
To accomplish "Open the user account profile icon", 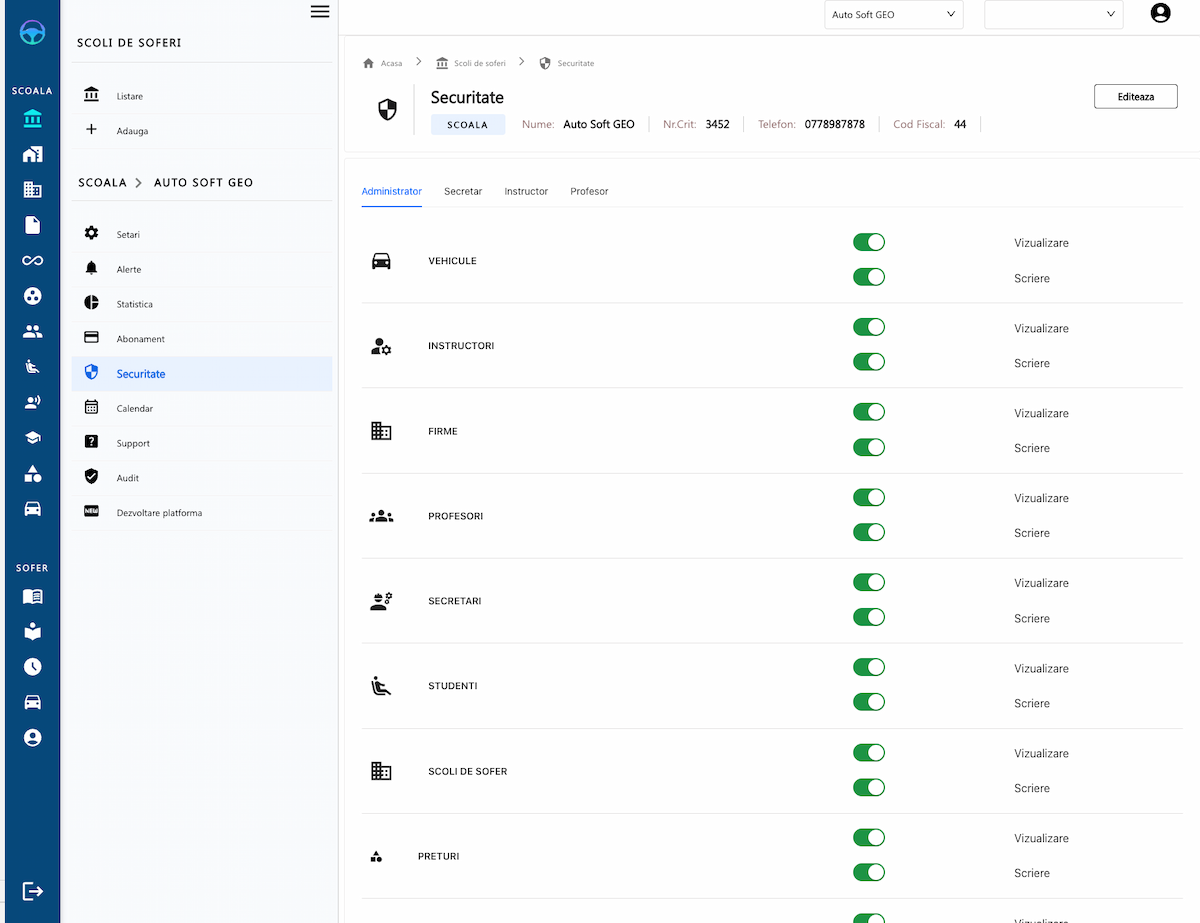I will (x=1160, y=14).
